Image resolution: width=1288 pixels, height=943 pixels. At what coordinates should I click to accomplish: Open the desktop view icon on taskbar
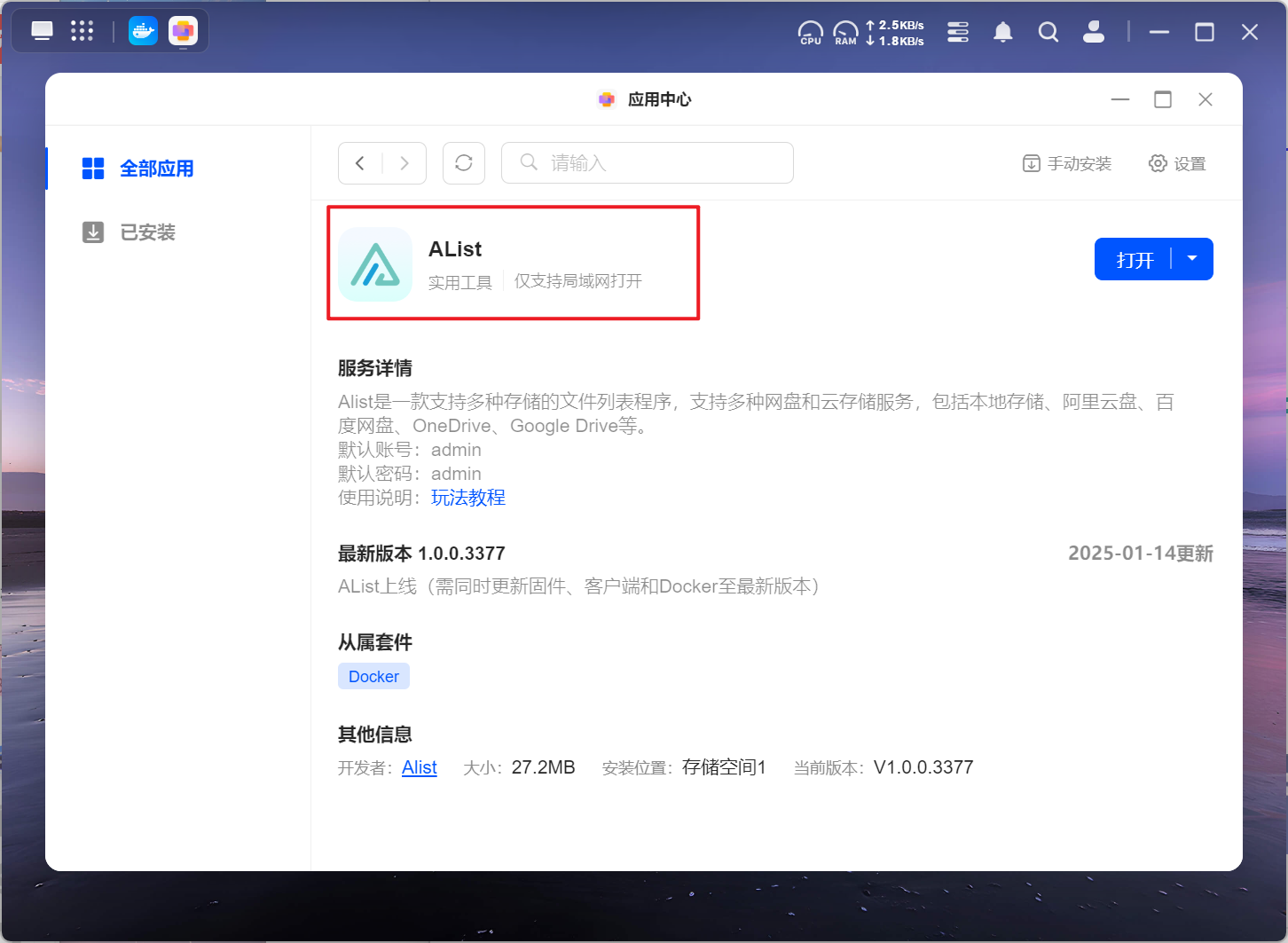coord(41,30)
